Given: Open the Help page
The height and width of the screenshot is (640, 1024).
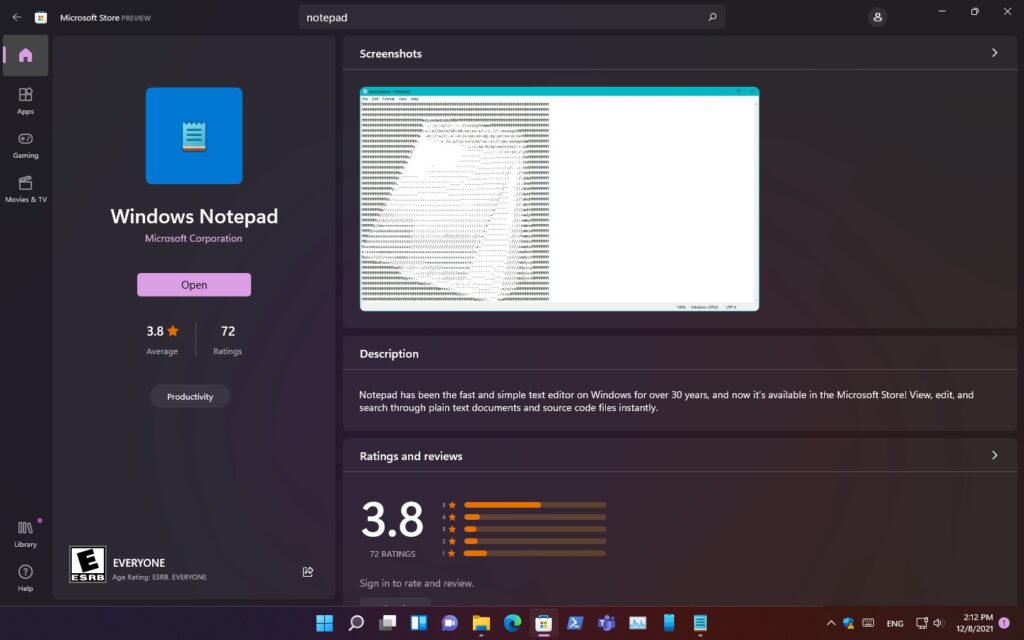Looking at the screenshot, I should point(25,577).
